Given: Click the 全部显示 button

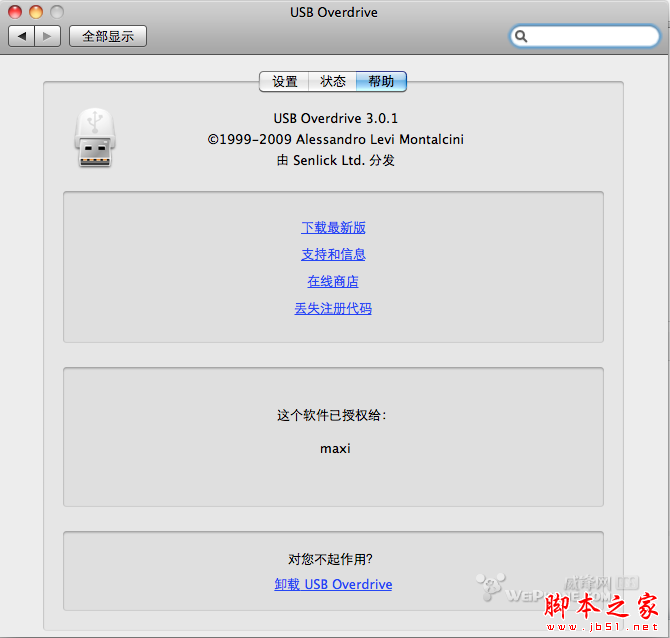Looking at the screenshot, I should 108,36.
